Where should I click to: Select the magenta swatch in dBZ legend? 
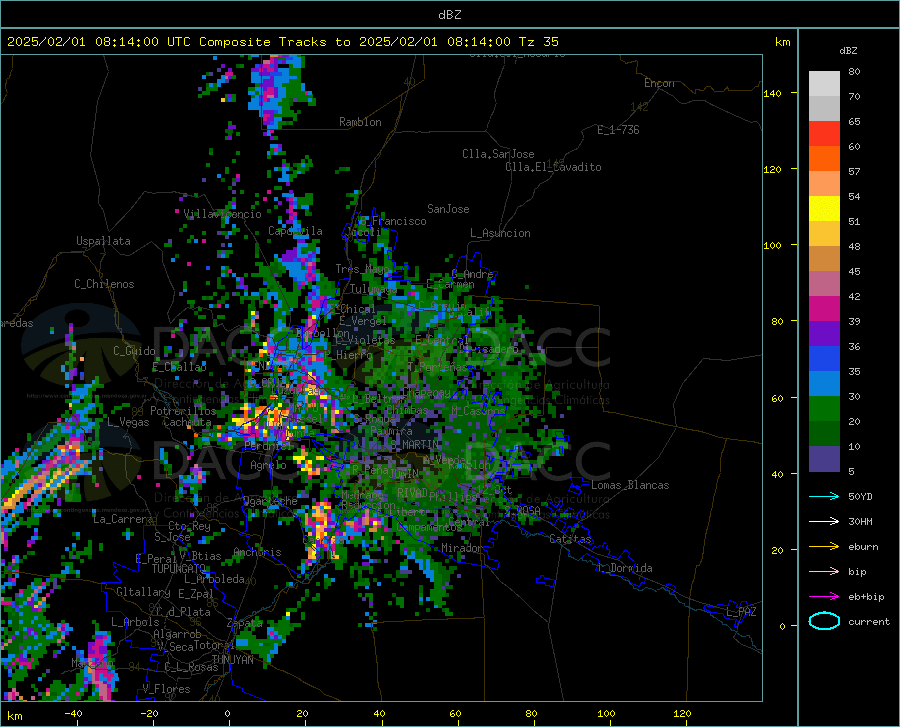click(824, 309)
